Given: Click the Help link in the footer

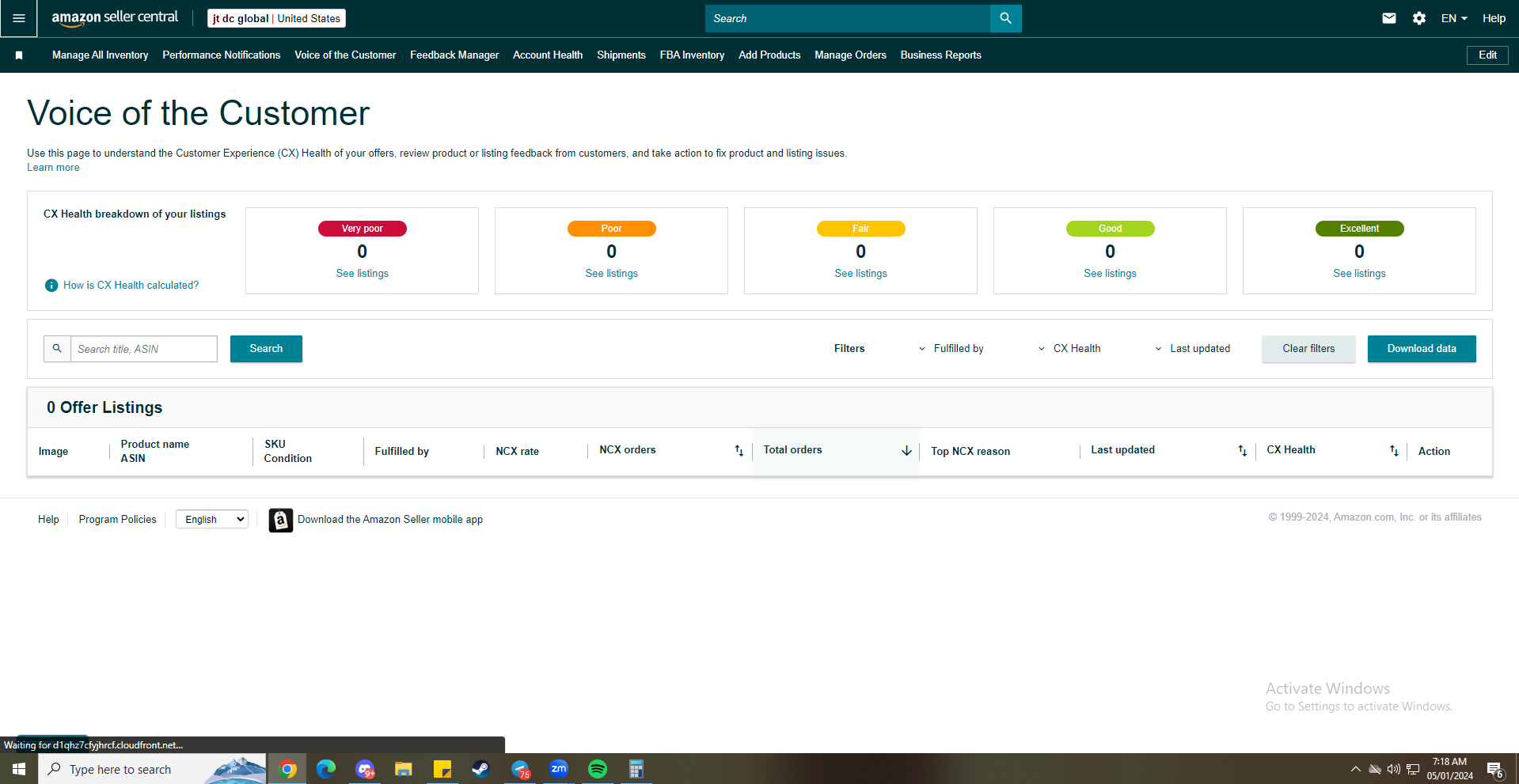Looking at the screenshot, I should pyautogui.click(x=48, y=520).
